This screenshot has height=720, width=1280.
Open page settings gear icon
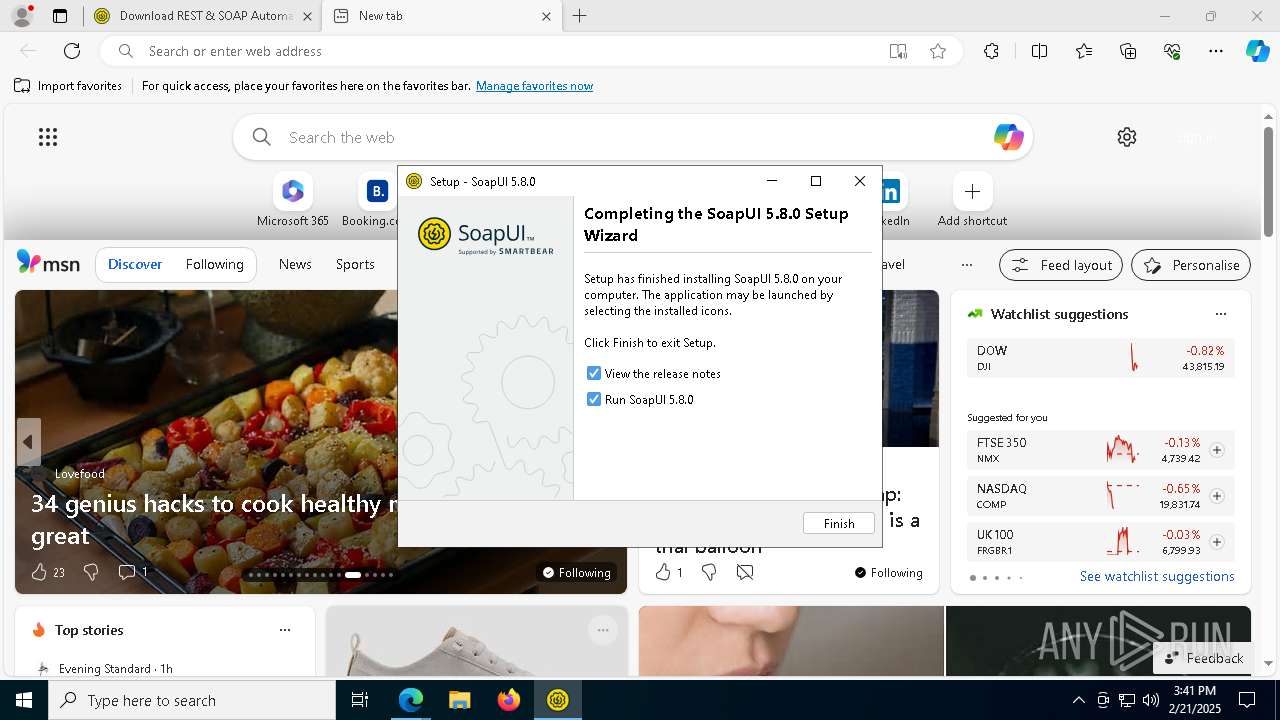tap(1127, 137)
